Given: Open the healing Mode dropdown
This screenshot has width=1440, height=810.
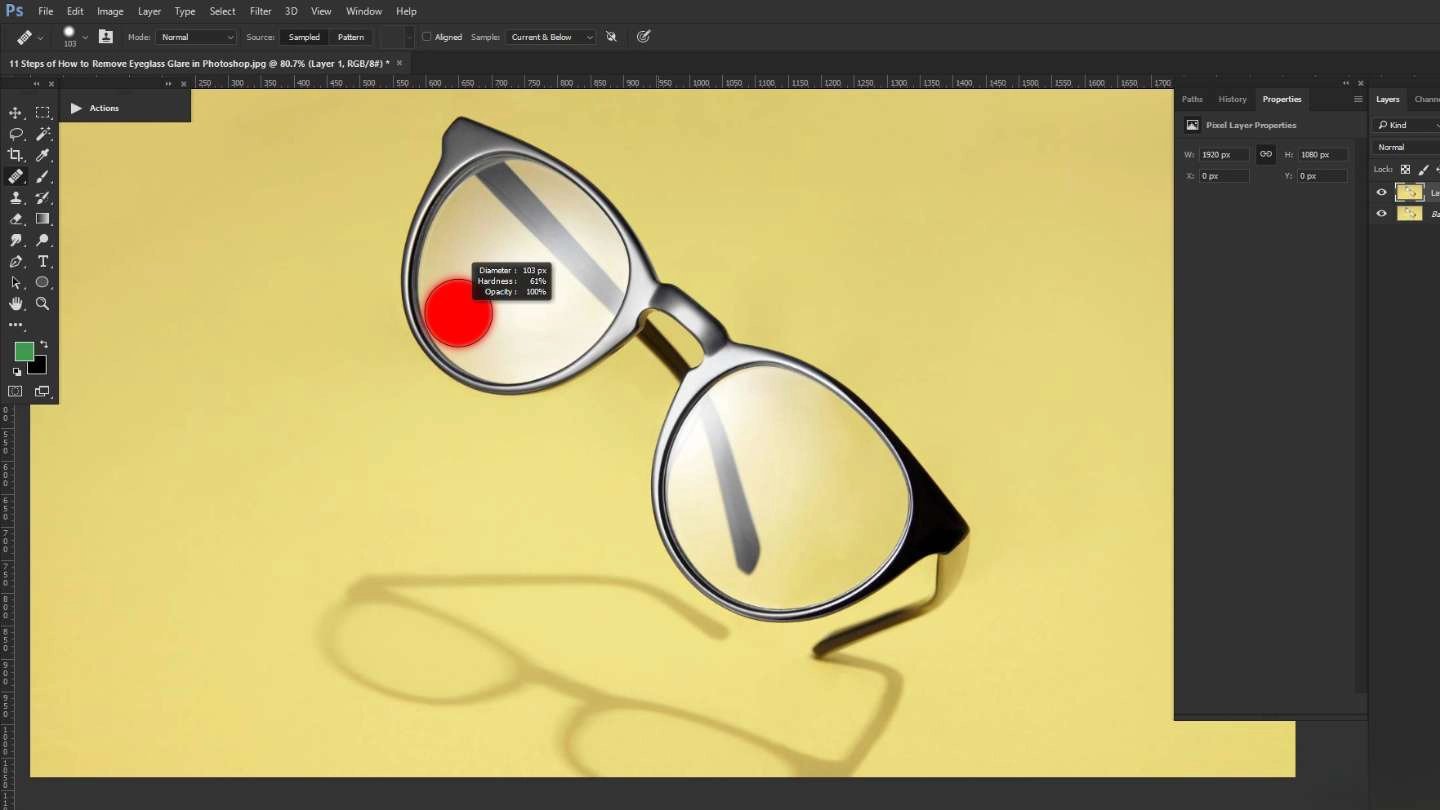Looking at the screenshot, I should [x=196, y=37].
